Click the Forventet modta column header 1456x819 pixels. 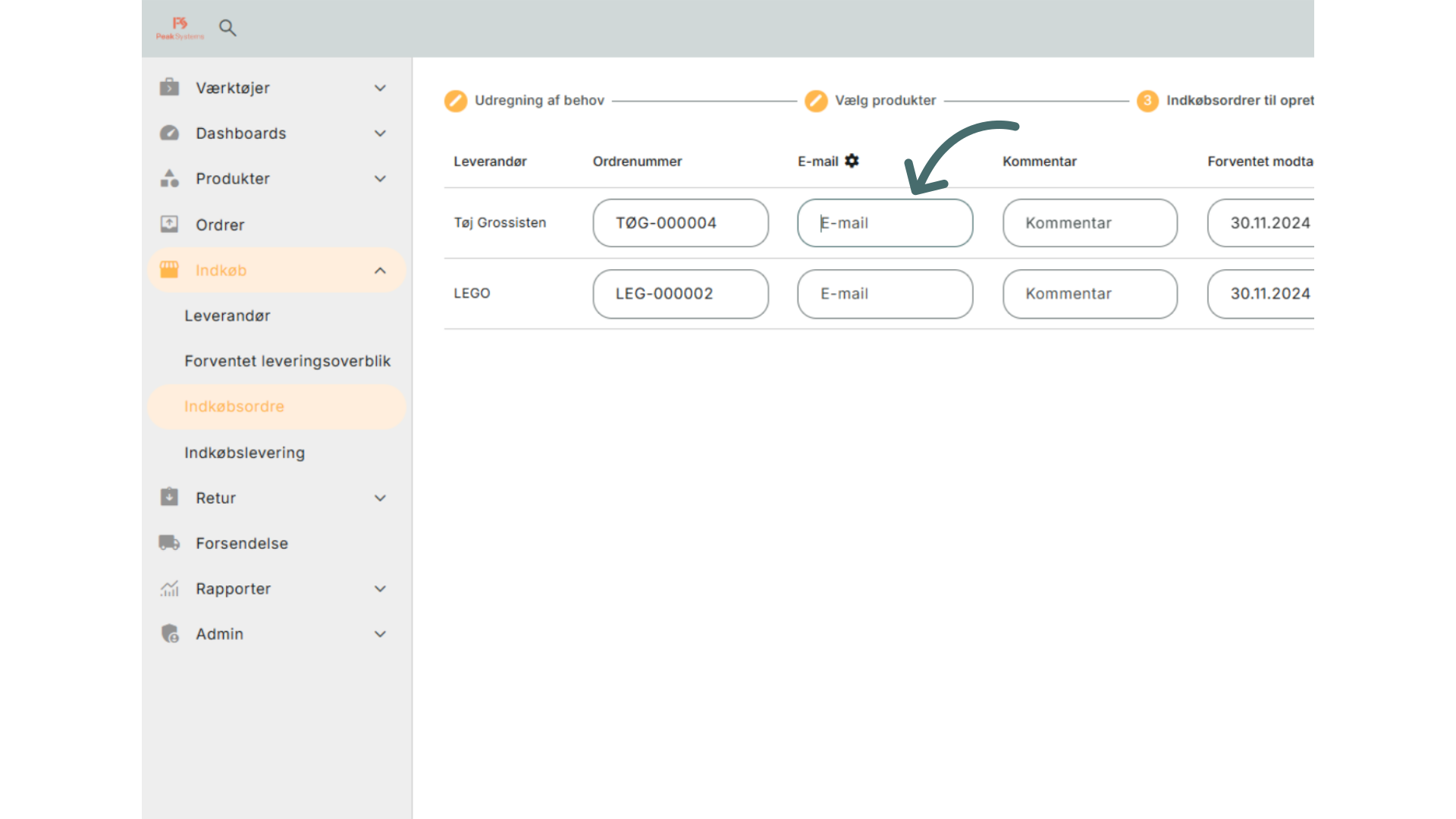1260,162
